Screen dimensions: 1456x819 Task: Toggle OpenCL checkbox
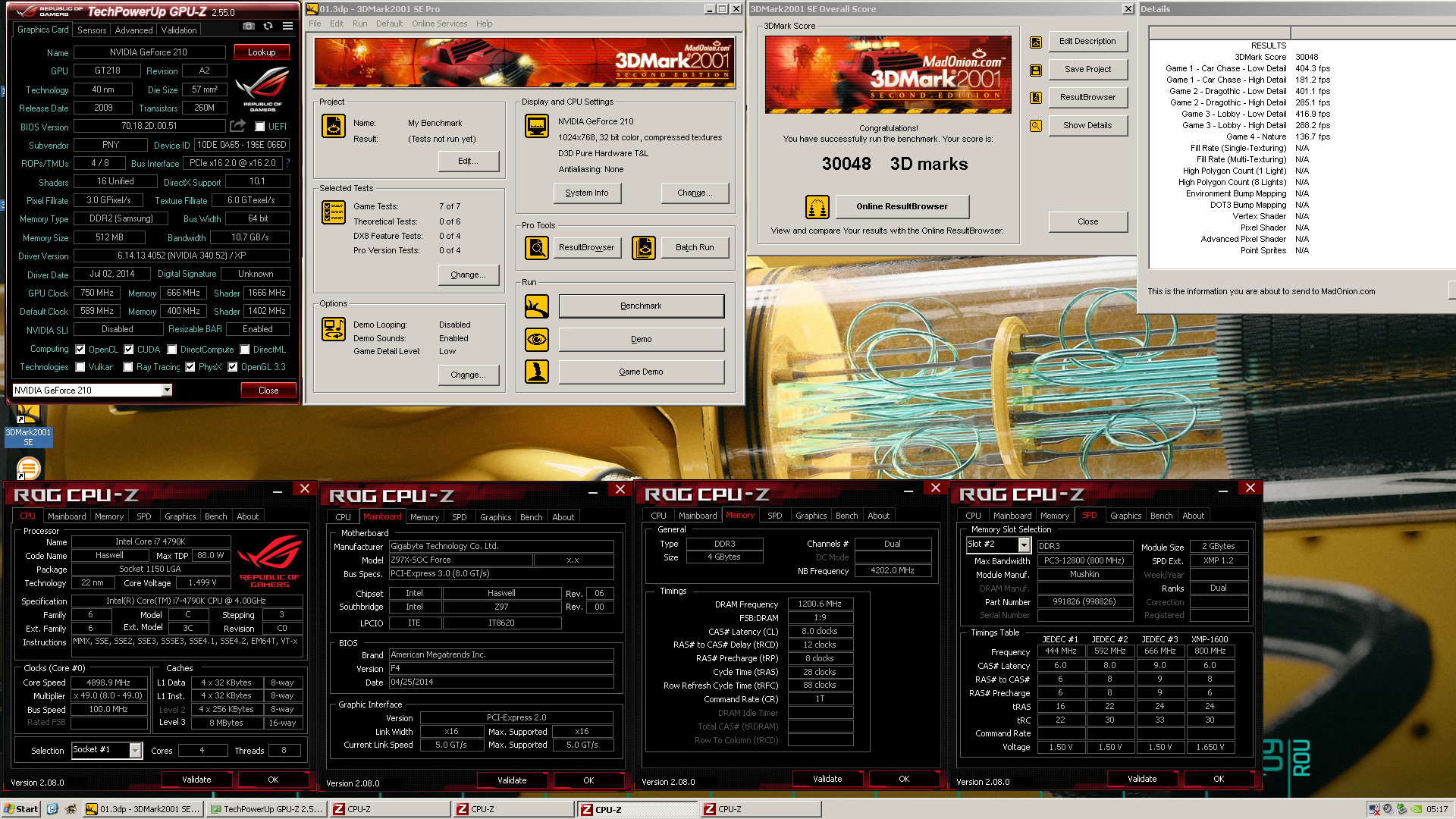(x=80, y=350)
